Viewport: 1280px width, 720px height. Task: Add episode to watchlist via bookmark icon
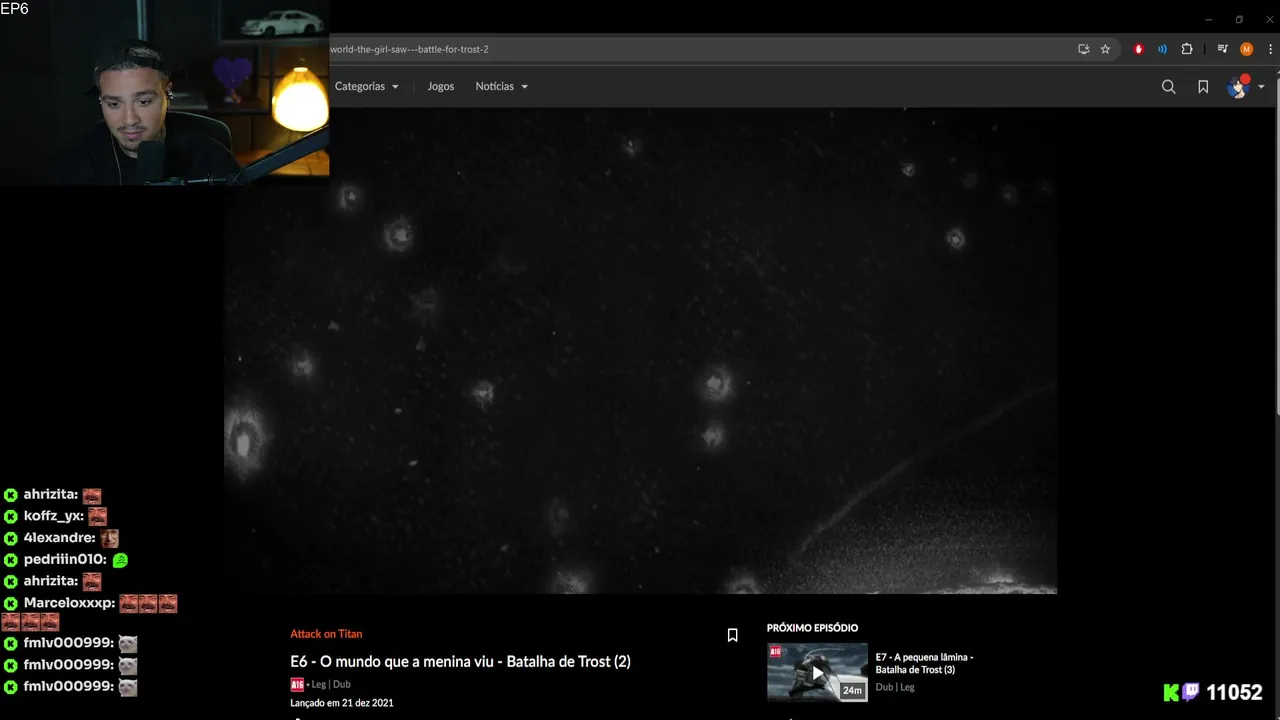pos(732,635)
